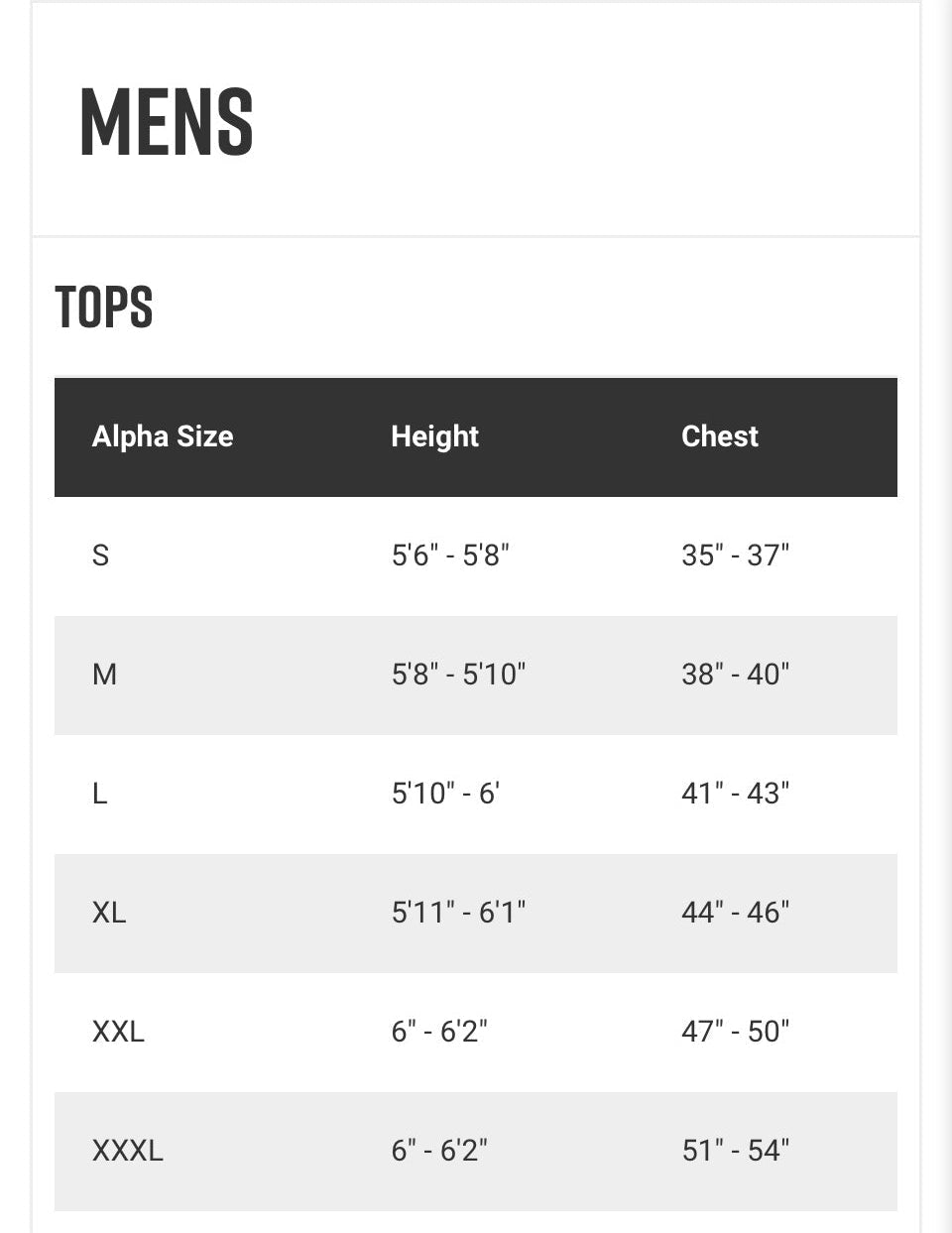Click the XXXL size row label
952x1233 pixels.
click(x=128, y=1151)
